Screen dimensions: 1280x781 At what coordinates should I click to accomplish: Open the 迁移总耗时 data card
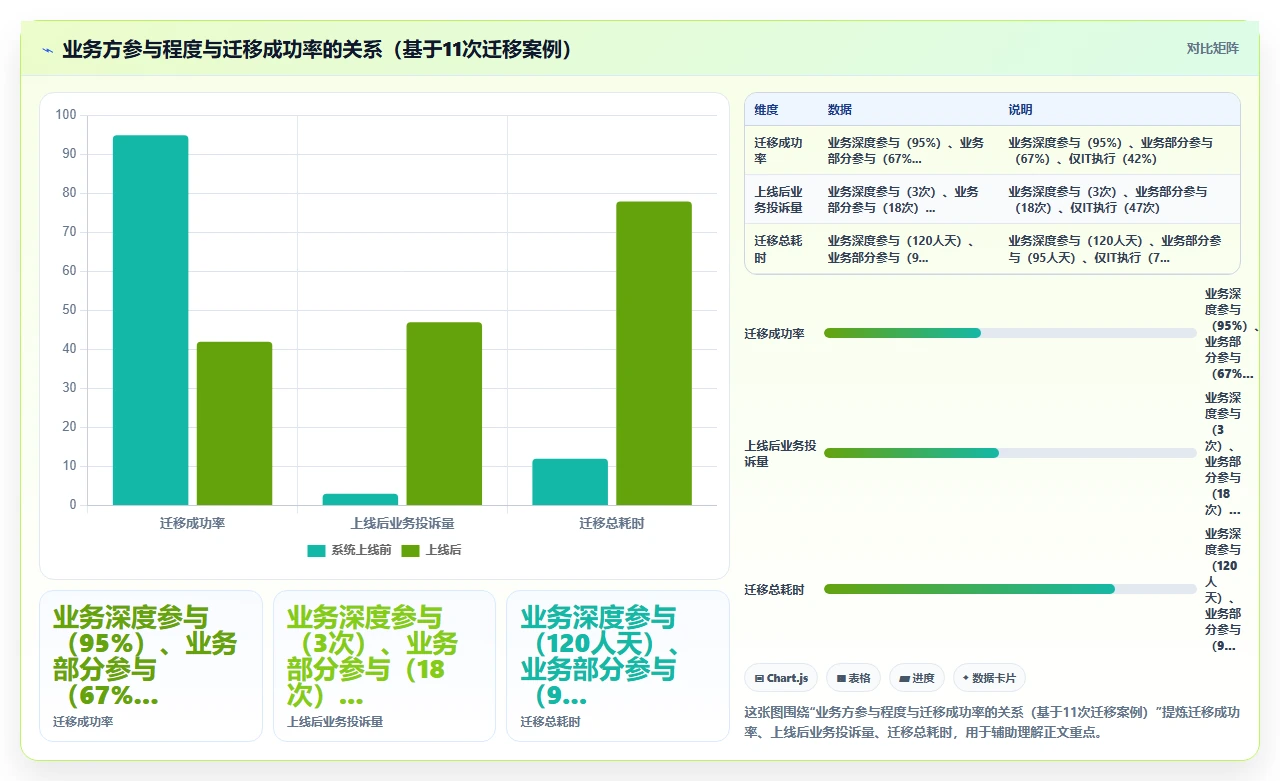click(x=618, y=666)
